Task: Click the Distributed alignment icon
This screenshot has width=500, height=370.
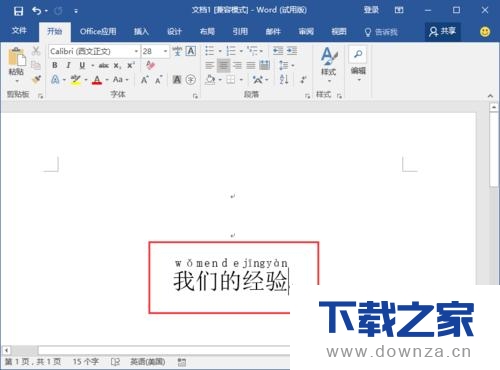Action: pos(265,65)
